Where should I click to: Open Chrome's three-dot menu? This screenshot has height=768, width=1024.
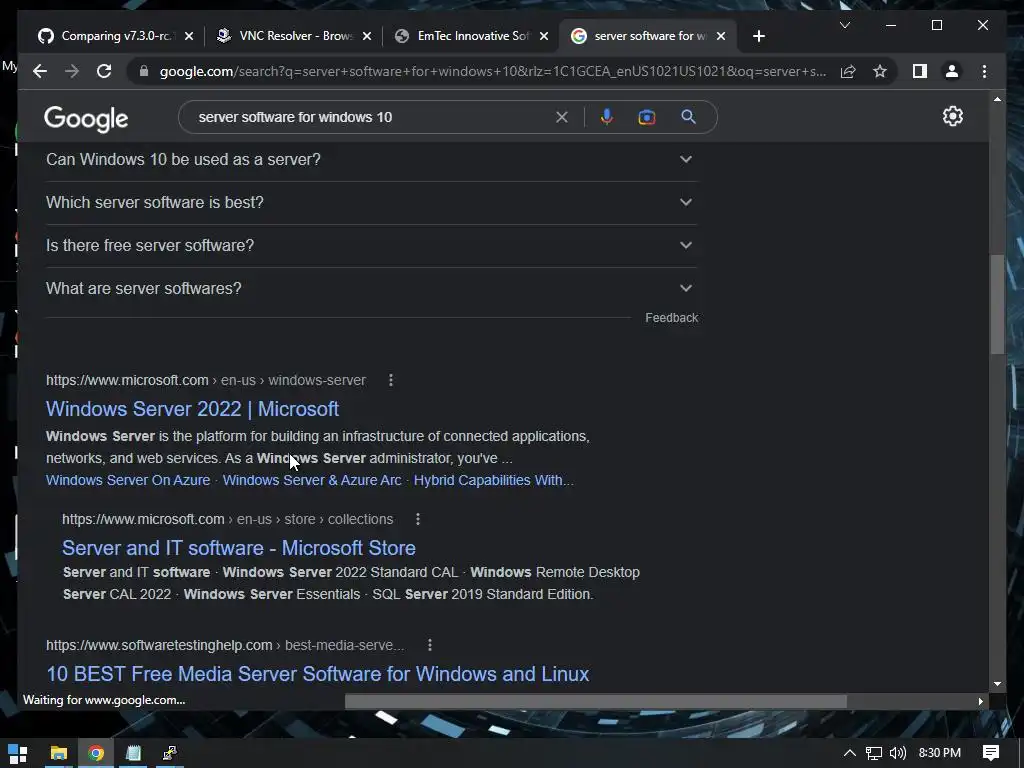984,71
